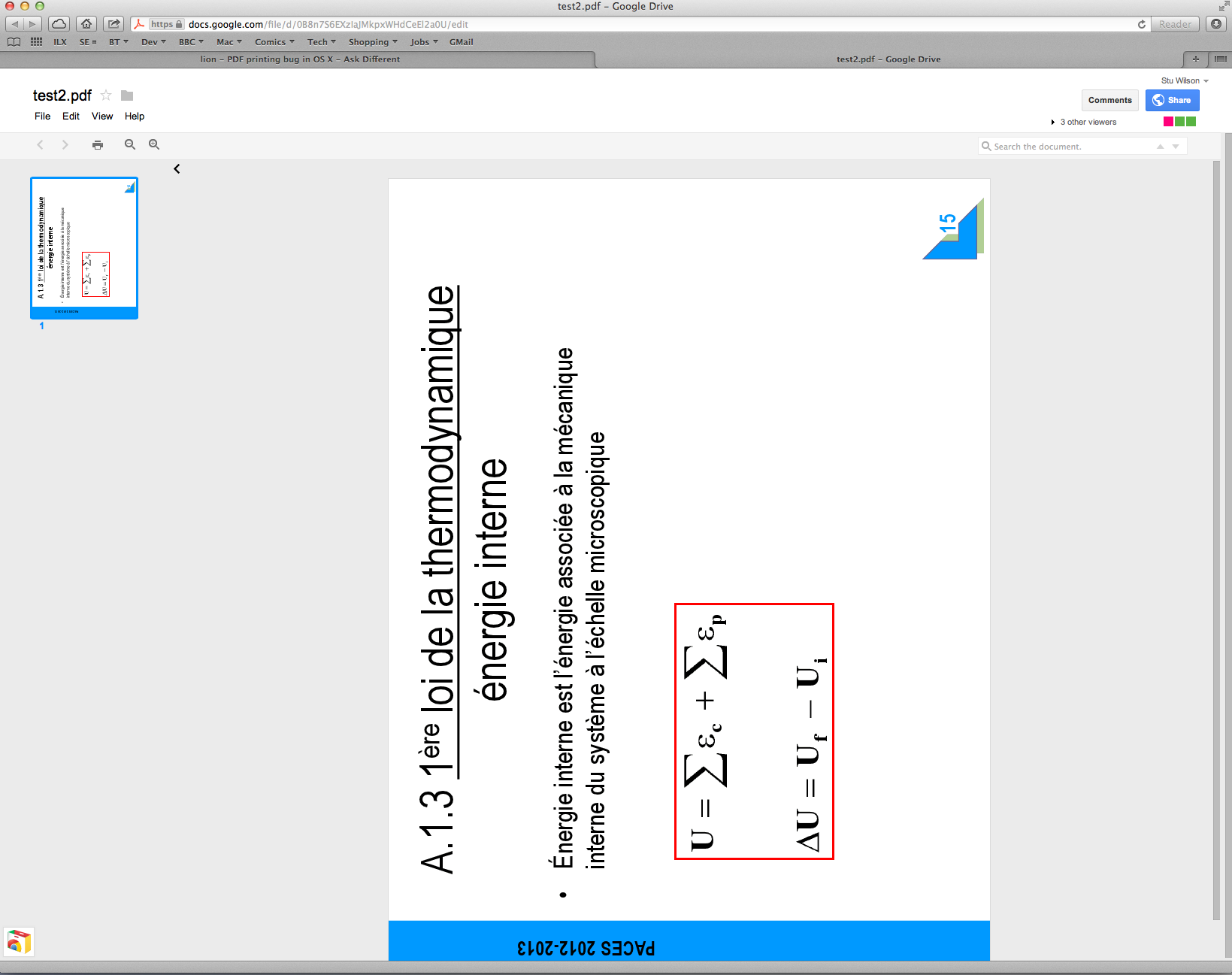The image size is (1232, 975).
Task: Collapse thumbnail sidebar chevron
Action: pyautogui.click(x=177, y=169)
